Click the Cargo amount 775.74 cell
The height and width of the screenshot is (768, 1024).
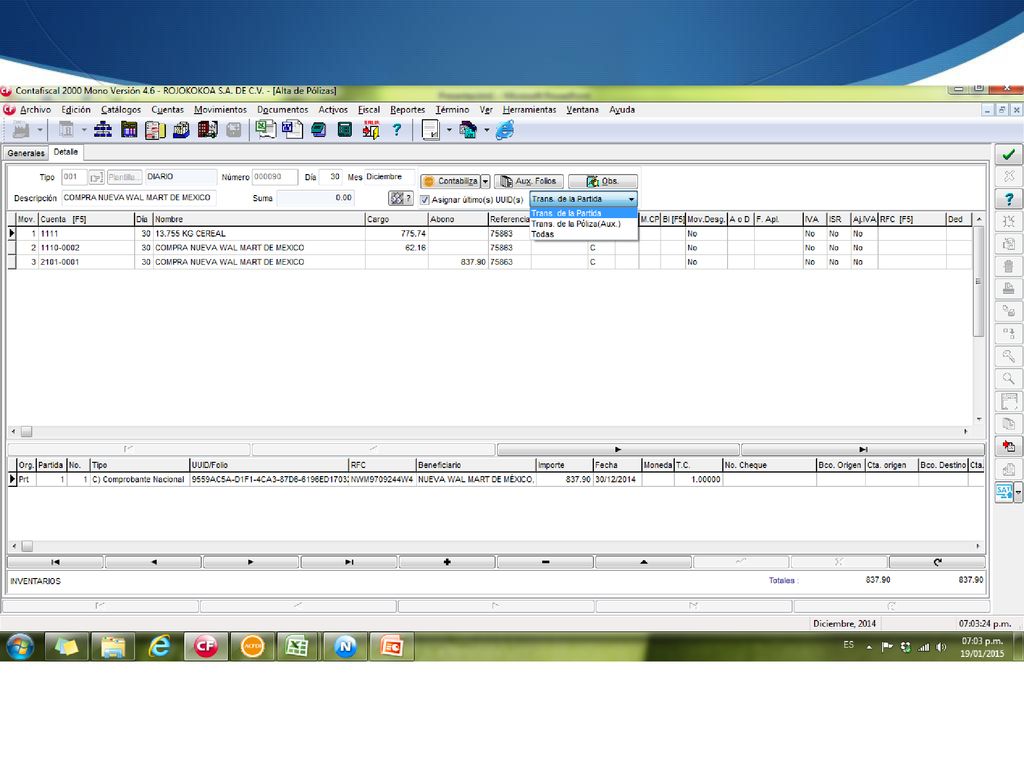[396, 233]
